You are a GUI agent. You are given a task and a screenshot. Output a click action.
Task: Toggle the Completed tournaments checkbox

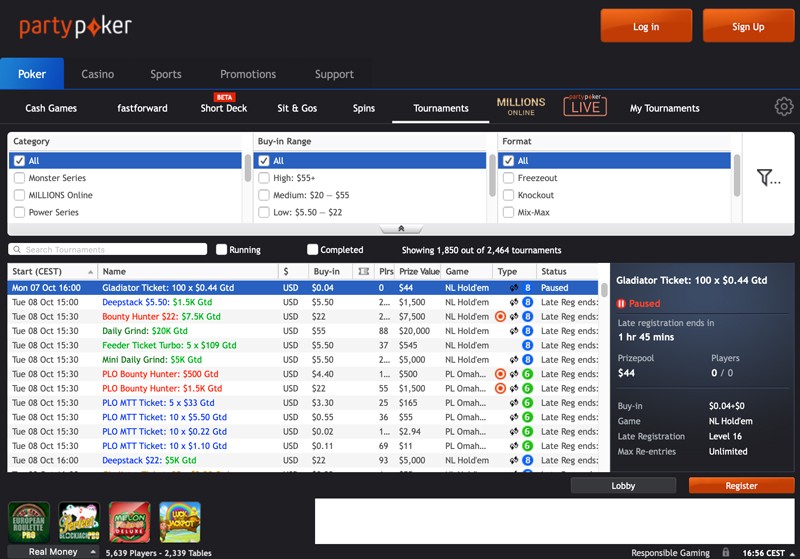tap(313, 249)
